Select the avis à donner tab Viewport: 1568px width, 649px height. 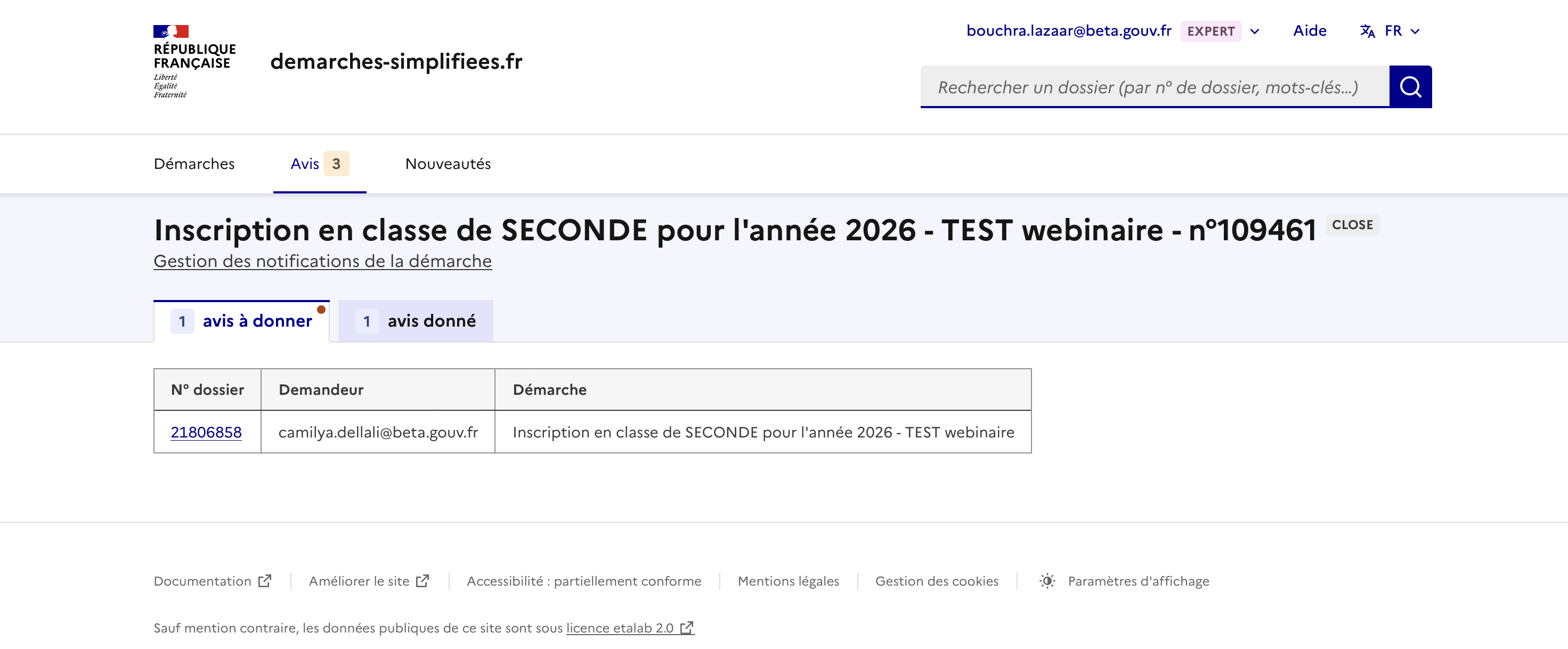(242, 321)
